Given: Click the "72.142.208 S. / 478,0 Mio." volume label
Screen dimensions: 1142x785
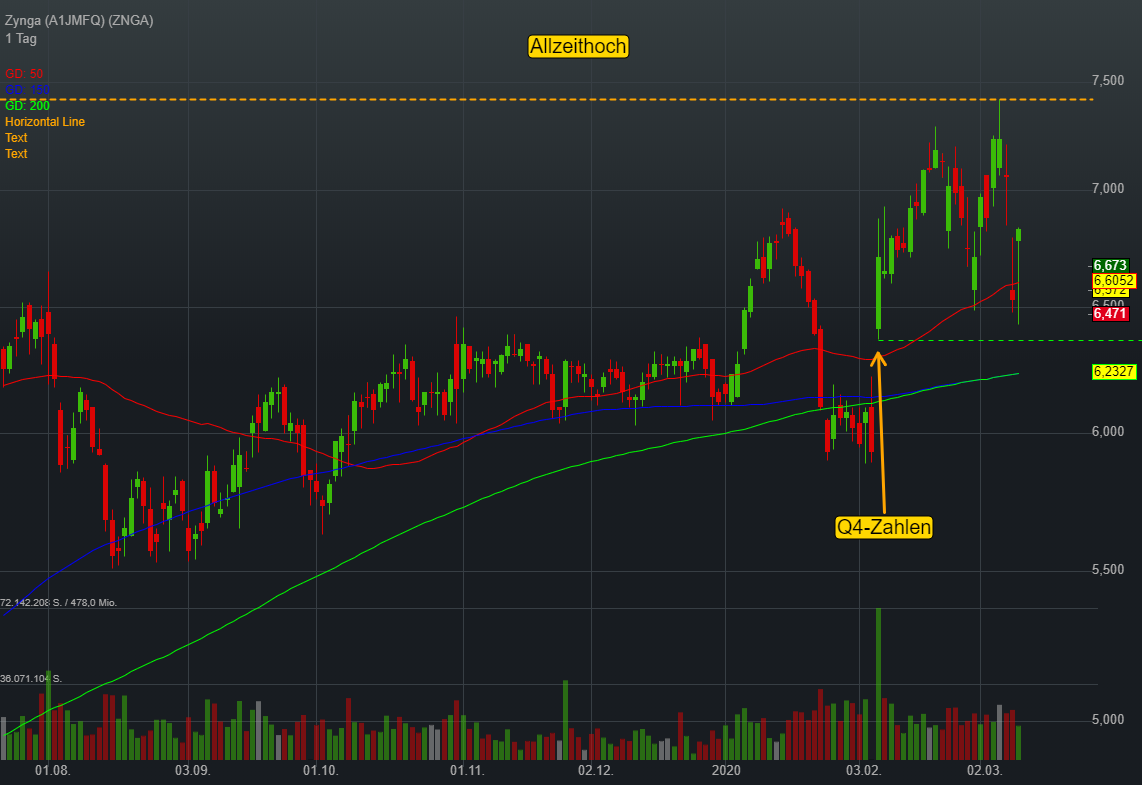Looking at the screenshot, I should (x=58, y=602).
